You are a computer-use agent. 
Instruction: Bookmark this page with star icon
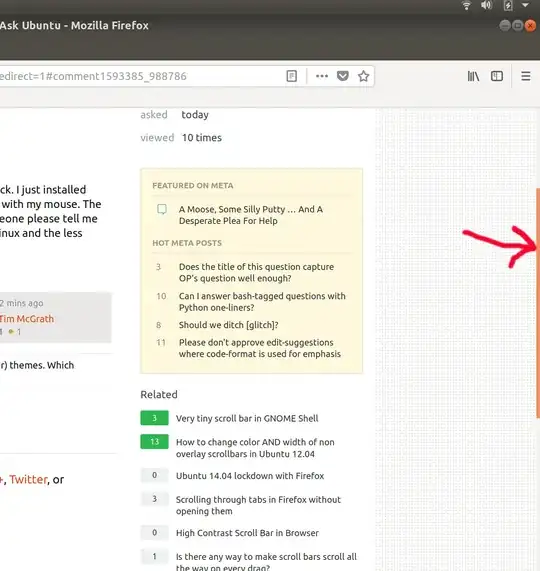click(363, 76)
